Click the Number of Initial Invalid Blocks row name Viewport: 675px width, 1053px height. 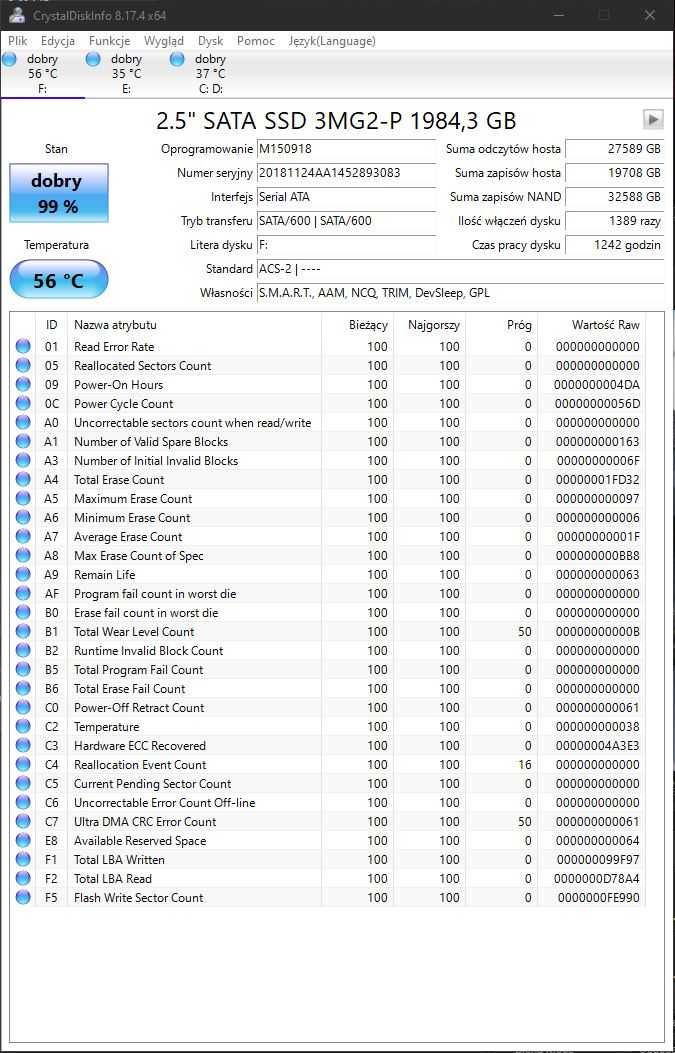click(x=156, y=461)
